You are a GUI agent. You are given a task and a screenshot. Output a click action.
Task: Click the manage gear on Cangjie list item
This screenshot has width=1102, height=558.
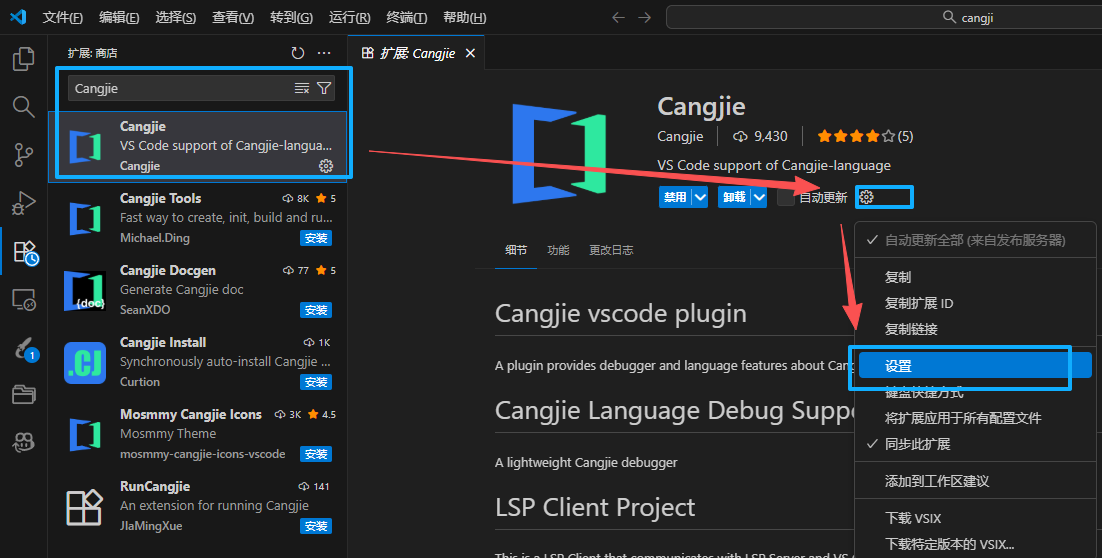pyautogui.click(x=326, y=166)
